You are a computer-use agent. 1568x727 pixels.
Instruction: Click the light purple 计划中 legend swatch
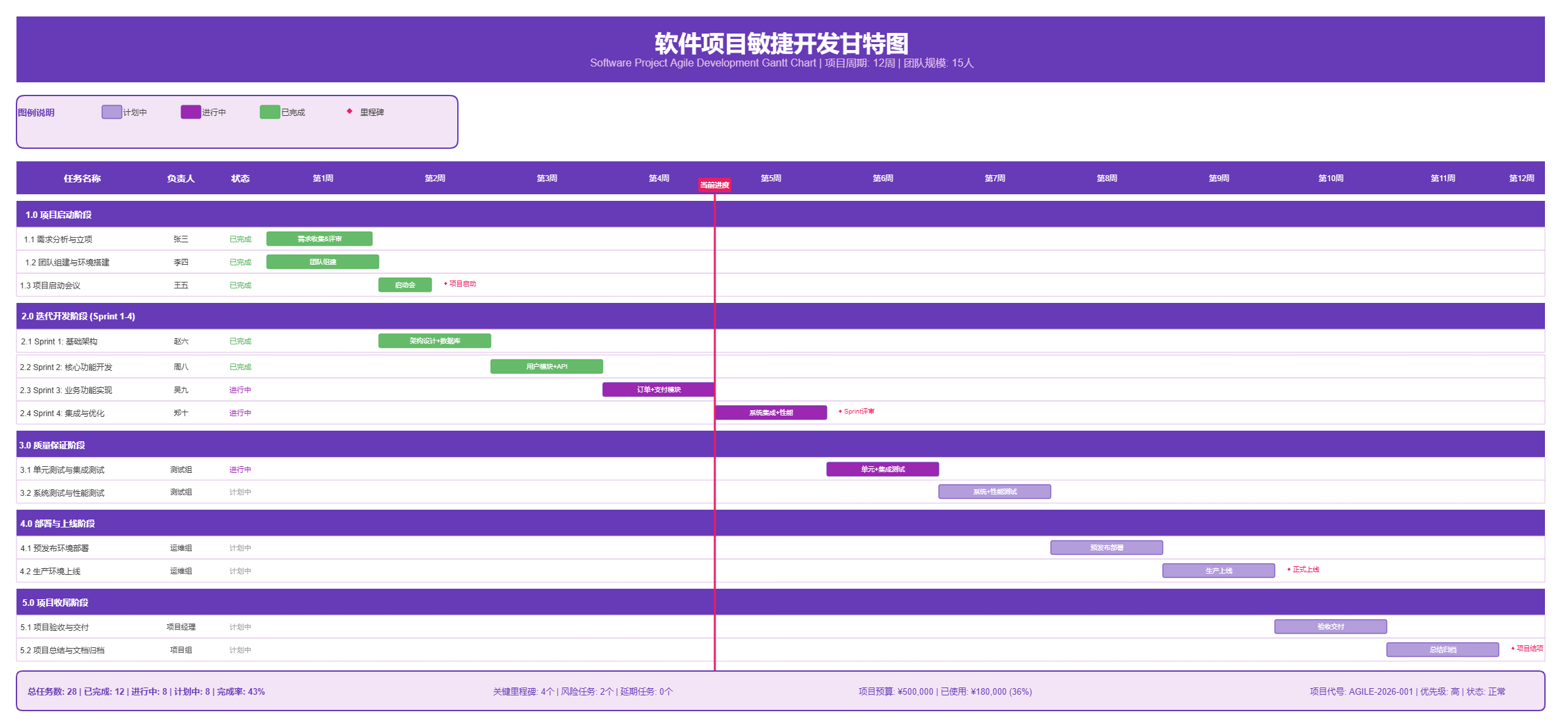[x=111, y=112]
